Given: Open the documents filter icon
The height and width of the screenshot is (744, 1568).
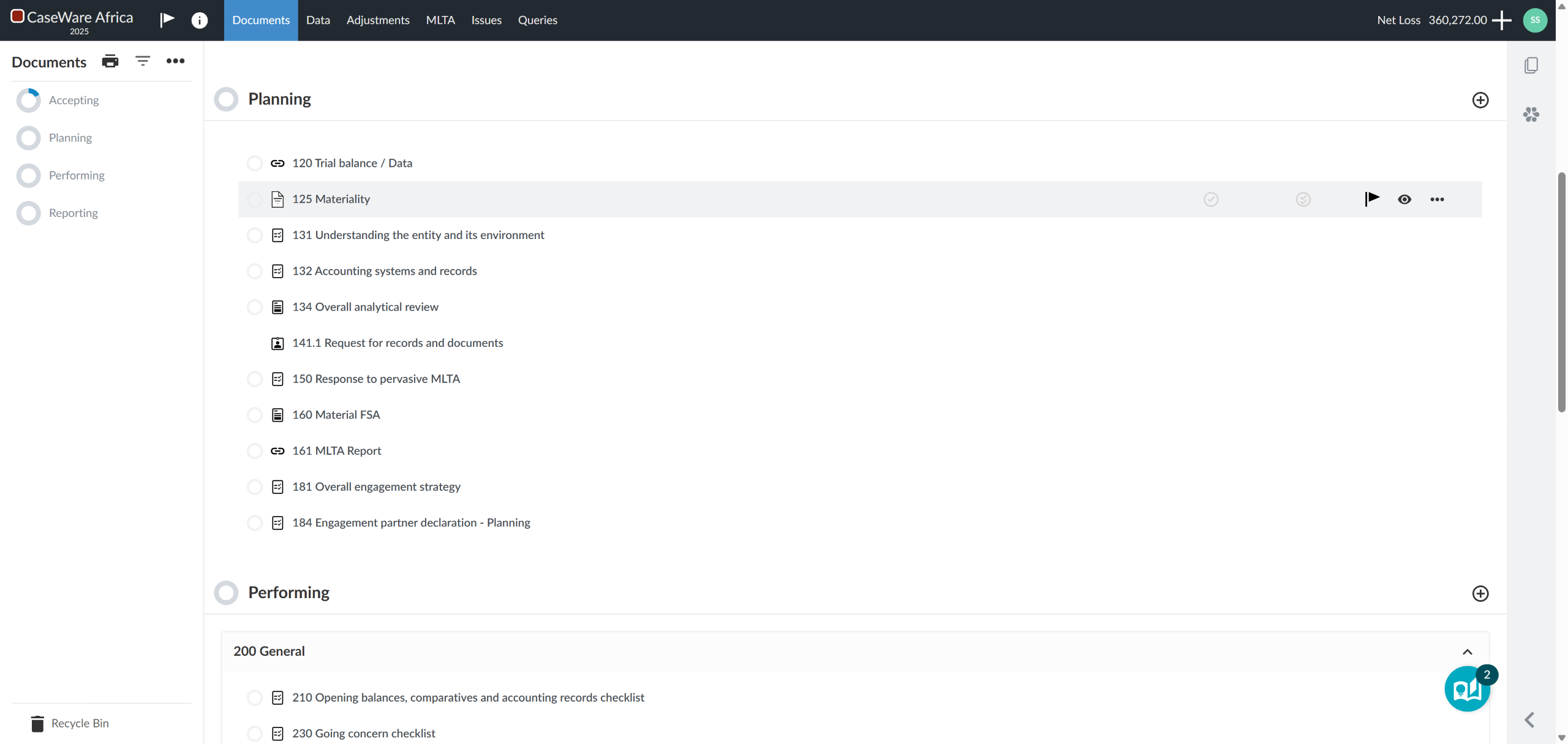Looking at the screenshot, I should pyautogui.click(x=143, y=61).
